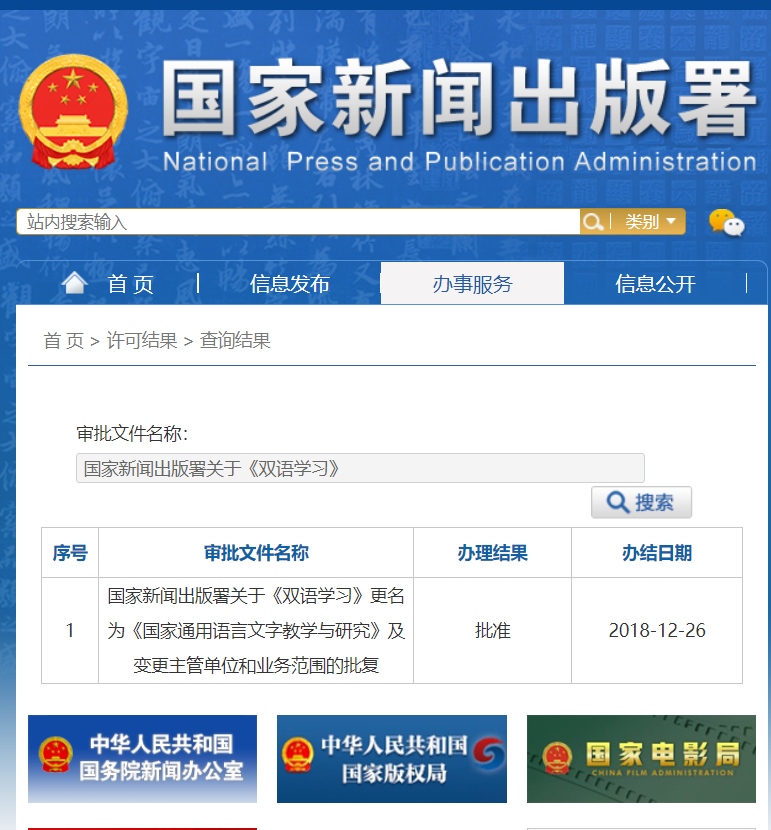Viewport: 771px width, 830px height.
Task: Go to 首页 in the navigation bar
Action: coord(130,284)
